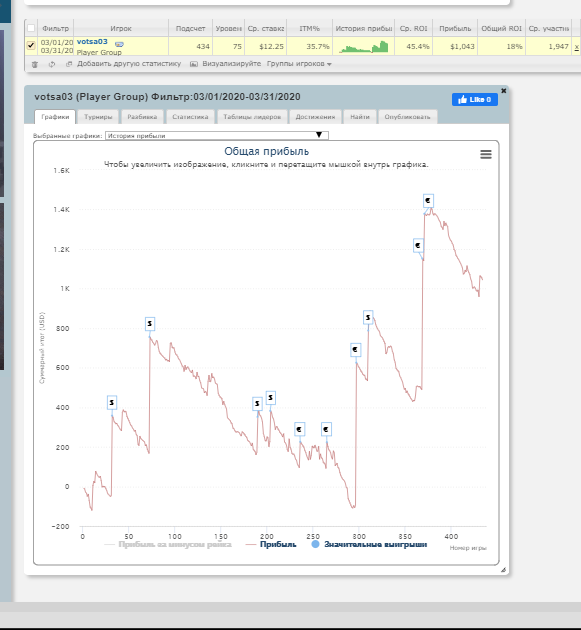Click the $1,043 profit cell
The width and height of the screenshot is (581, 630).
(455, 46)
